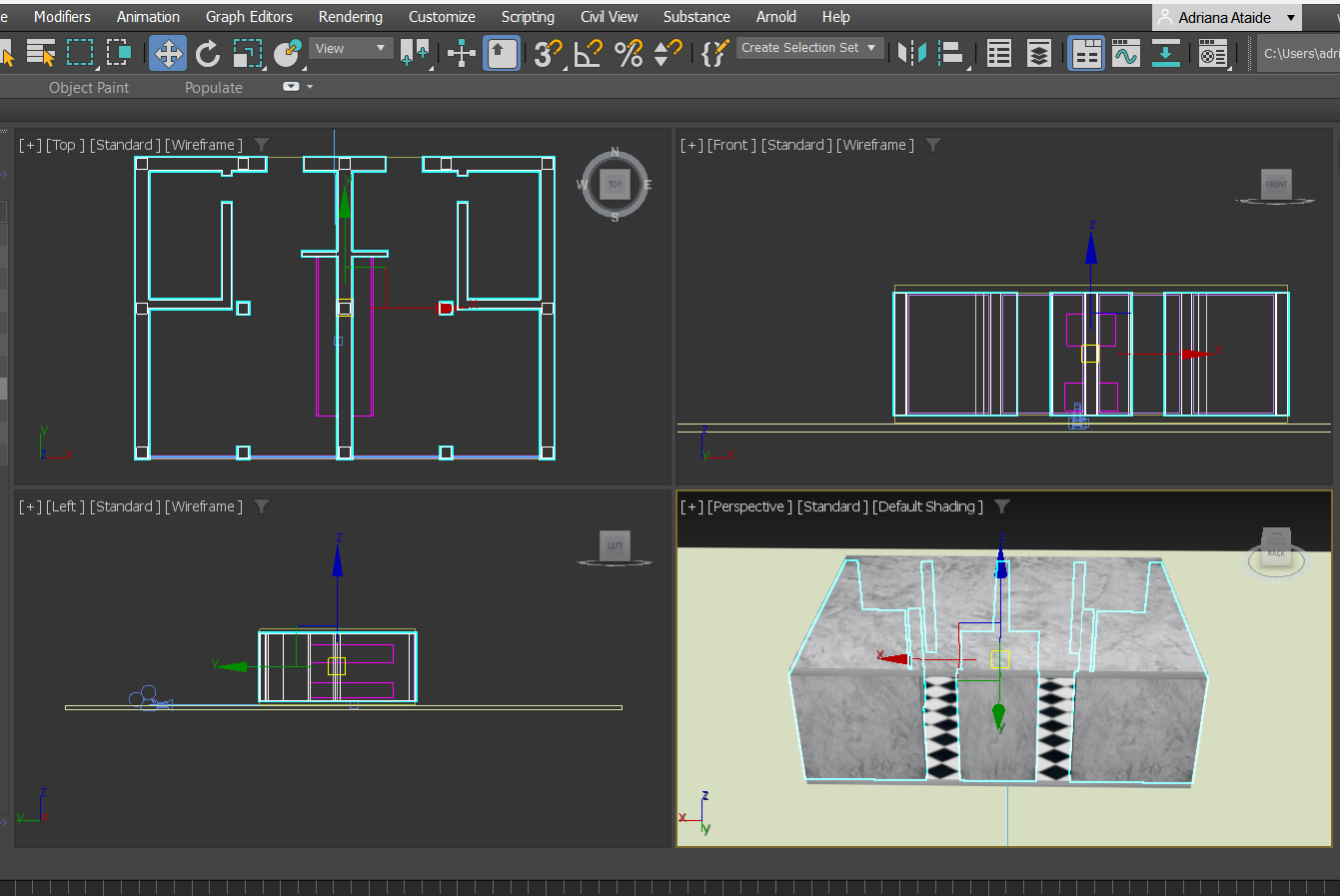This screenshot has width=1340, height=896.
Task: Click the Select and Scale tool
Action: click(247, 53)
